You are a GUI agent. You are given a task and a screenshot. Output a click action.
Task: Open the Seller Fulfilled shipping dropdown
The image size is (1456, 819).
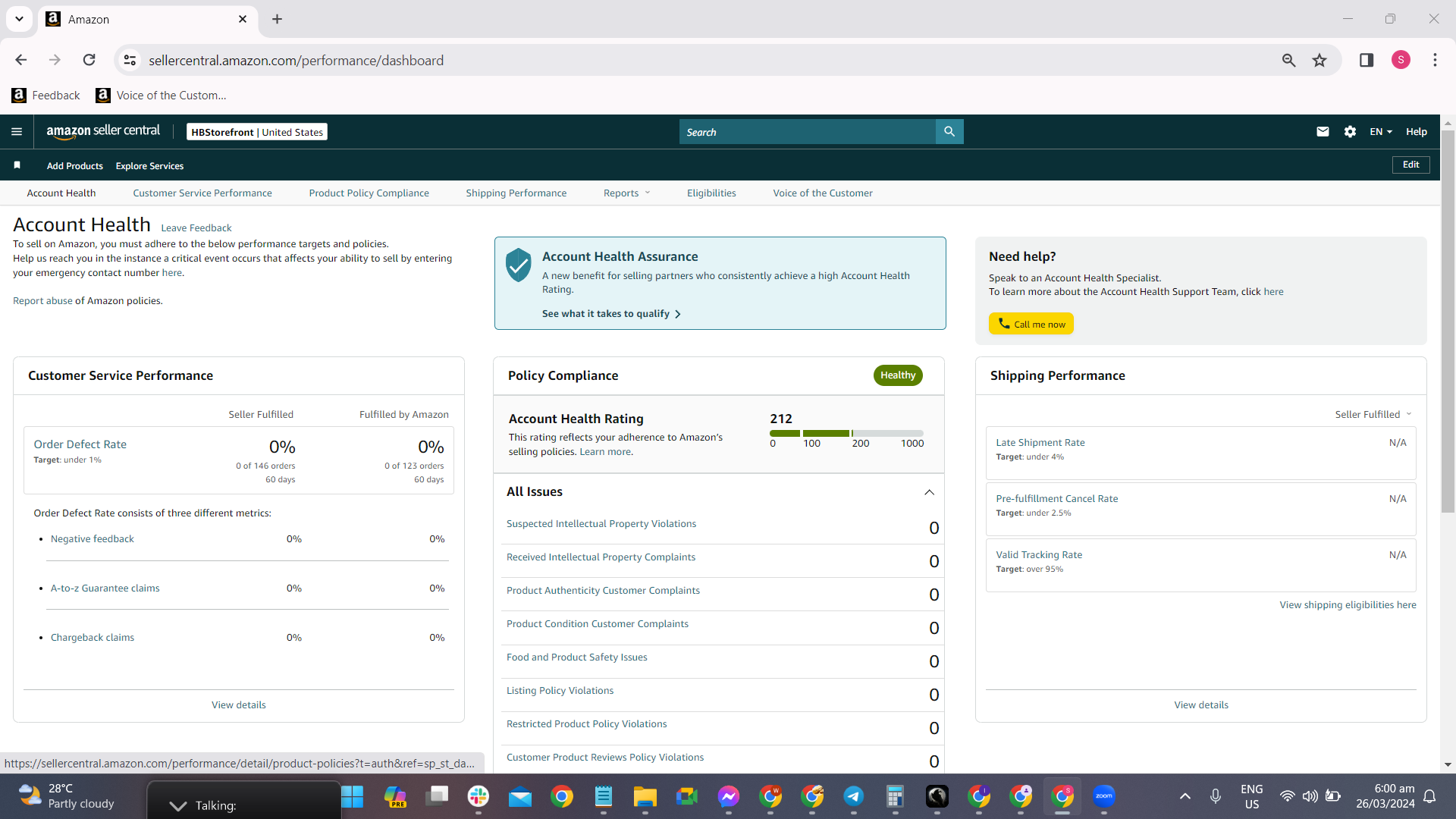pyautogui.click(x=1373, y=415)
